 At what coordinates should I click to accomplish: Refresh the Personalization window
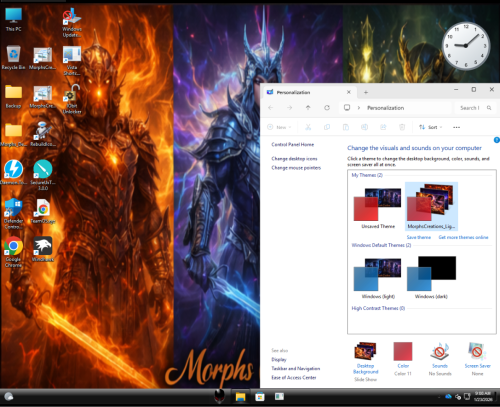tap(327, 108)
